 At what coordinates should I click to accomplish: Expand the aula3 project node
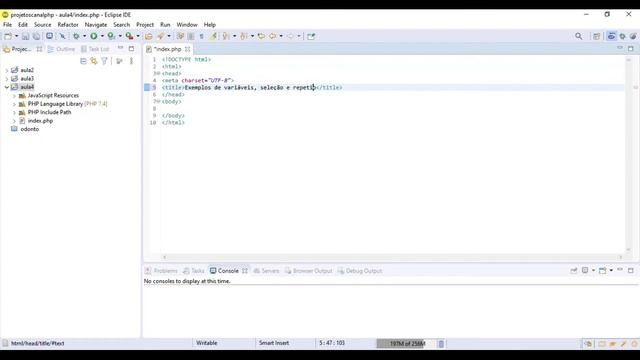click(7, 79)
